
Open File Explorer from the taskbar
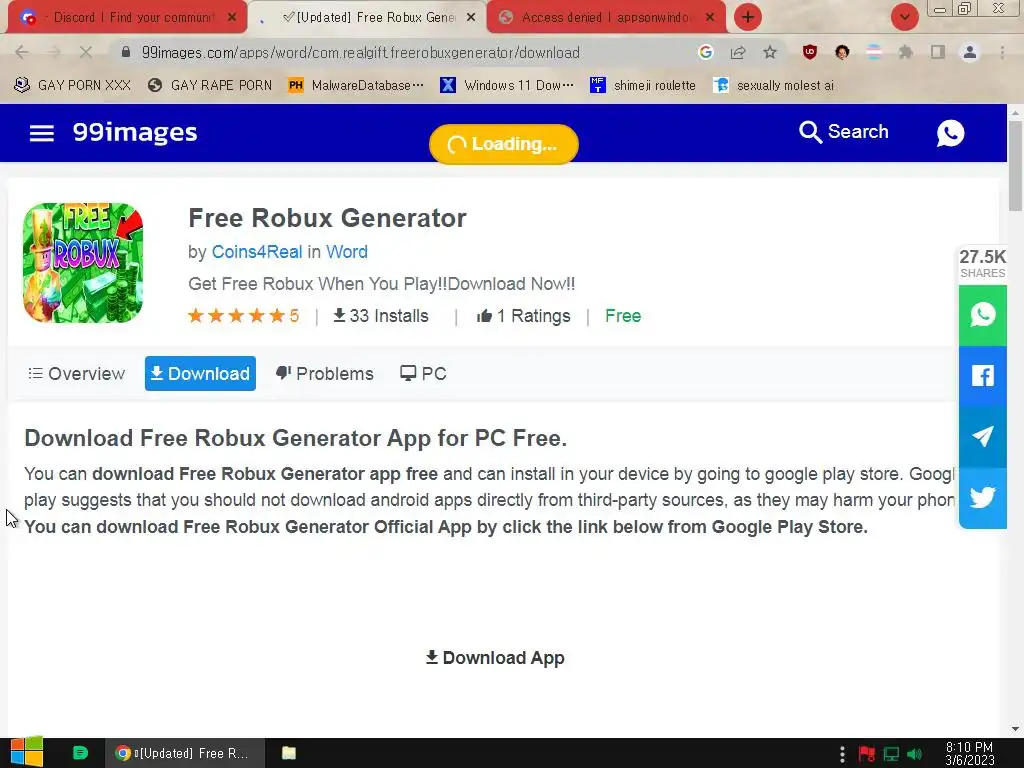tap(289, 753)
